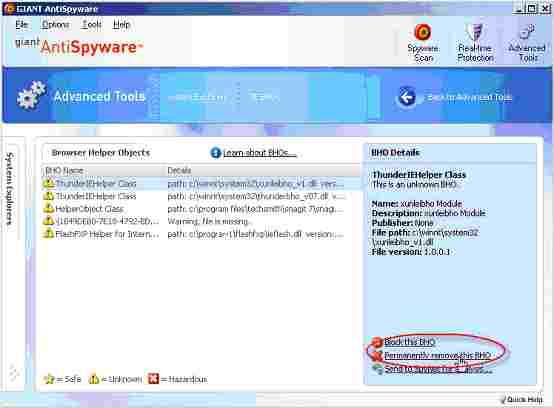Click the Send to SpyNet link
This screenshot has width=554, height=408.
point(438,369)
